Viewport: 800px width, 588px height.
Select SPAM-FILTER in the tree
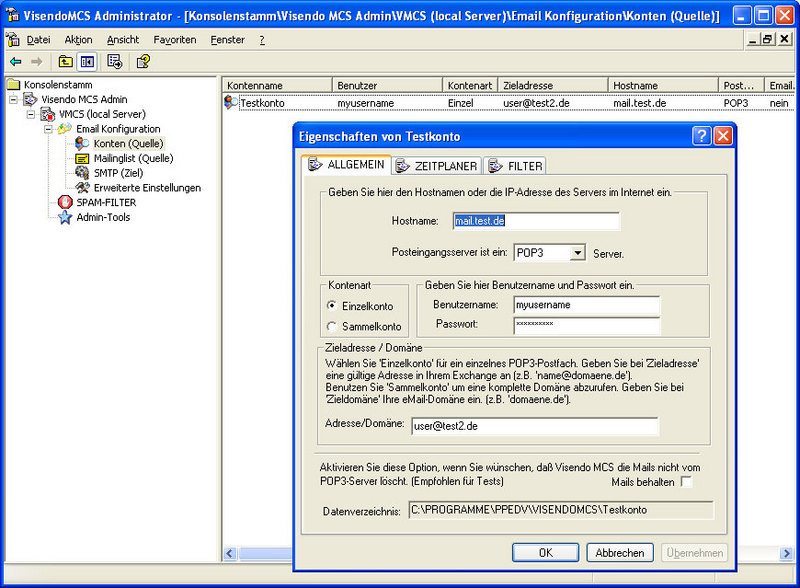coord(106,203)
